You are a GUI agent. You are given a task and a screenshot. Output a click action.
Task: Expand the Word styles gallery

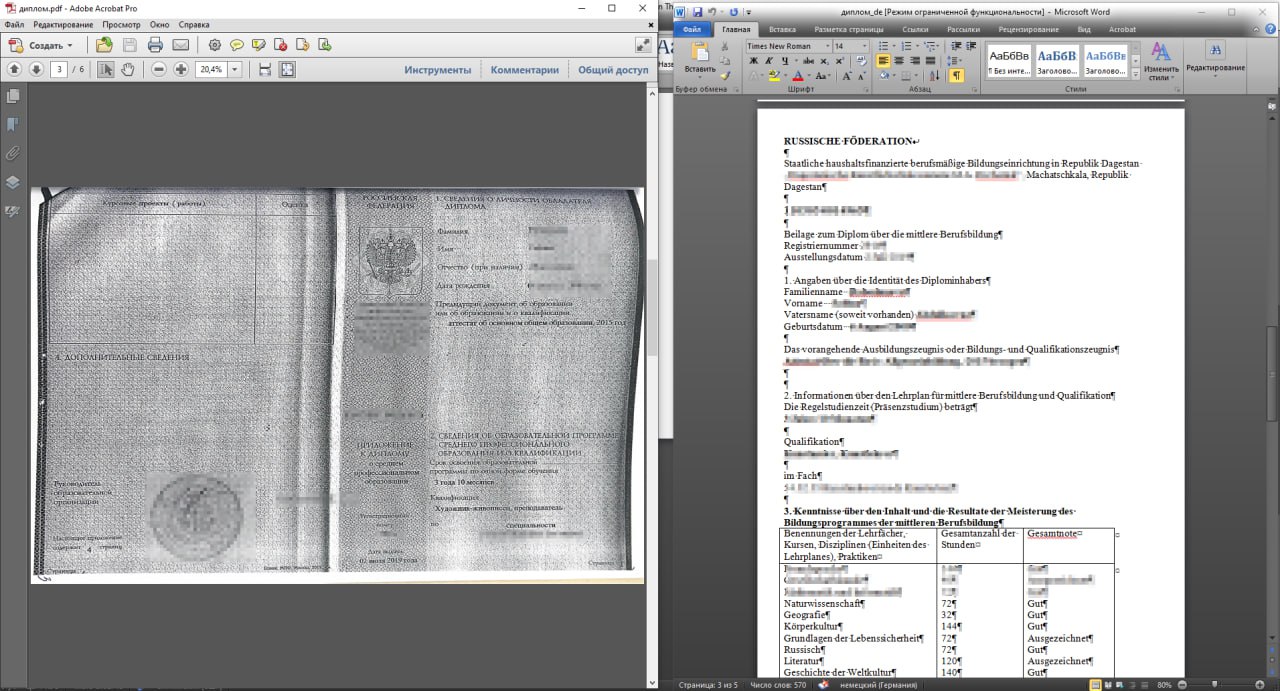pyautogui.click(x=1135, y=73)
